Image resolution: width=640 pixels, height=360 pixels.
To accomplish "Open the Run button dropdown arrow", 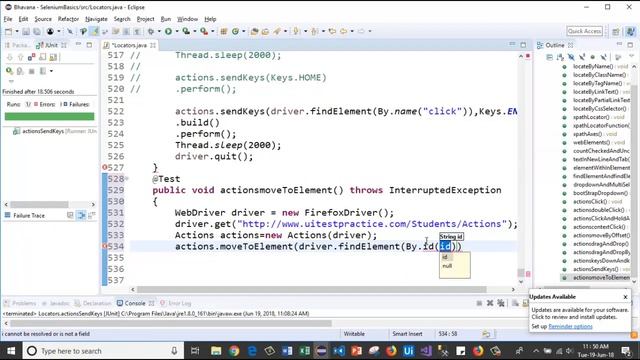I will [177, 31].
